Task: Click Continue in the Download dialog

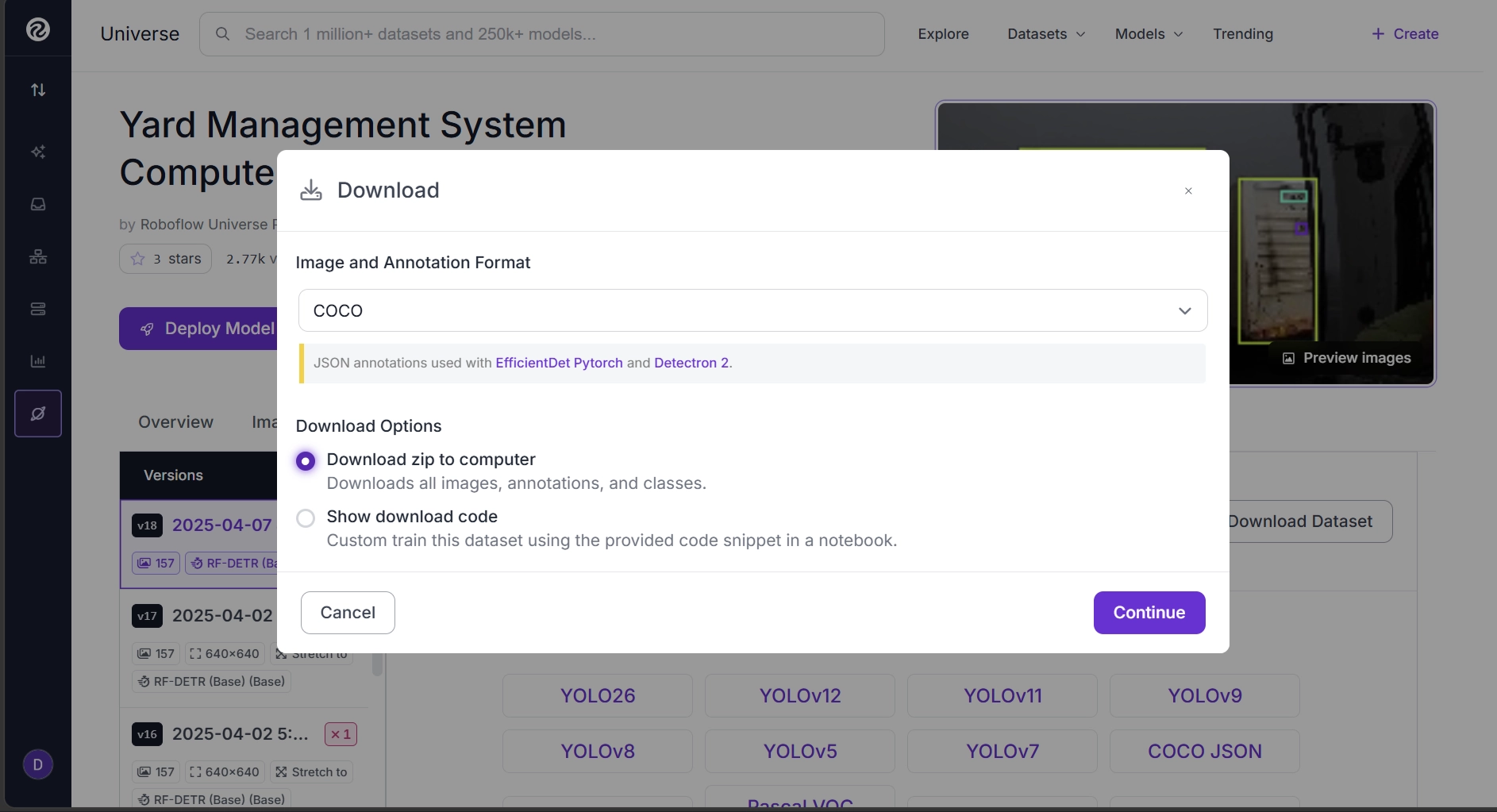Action: click(1149, 613)
